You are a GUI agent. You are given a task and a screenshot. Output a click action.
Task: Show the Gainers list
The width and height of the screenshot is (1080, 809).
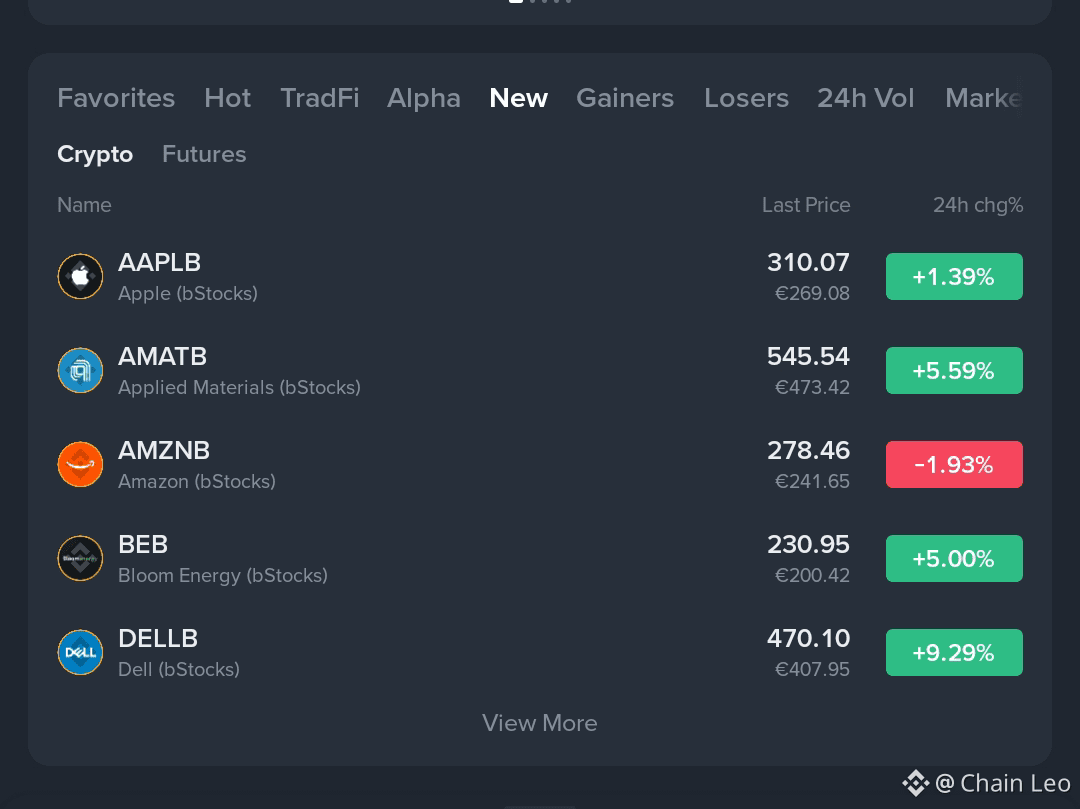pos(625,98)
